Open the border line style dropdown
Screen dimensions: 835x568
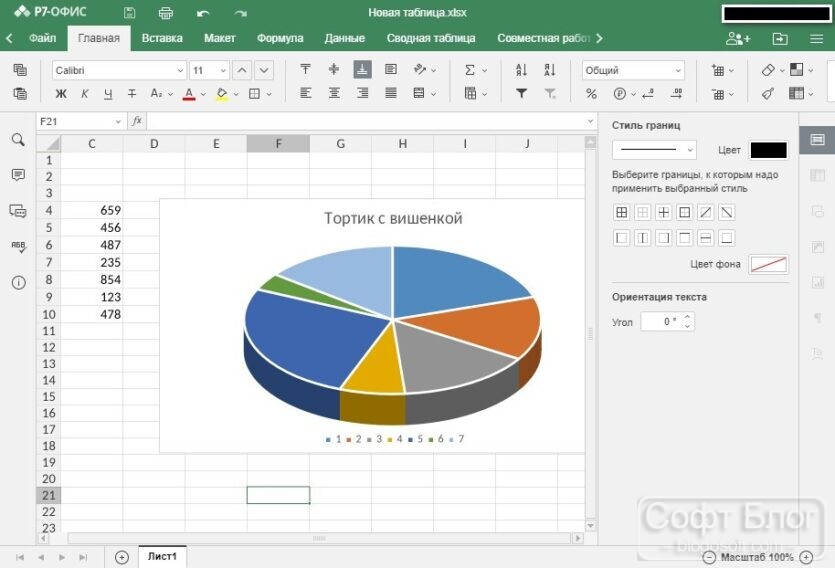coord(654,150)
